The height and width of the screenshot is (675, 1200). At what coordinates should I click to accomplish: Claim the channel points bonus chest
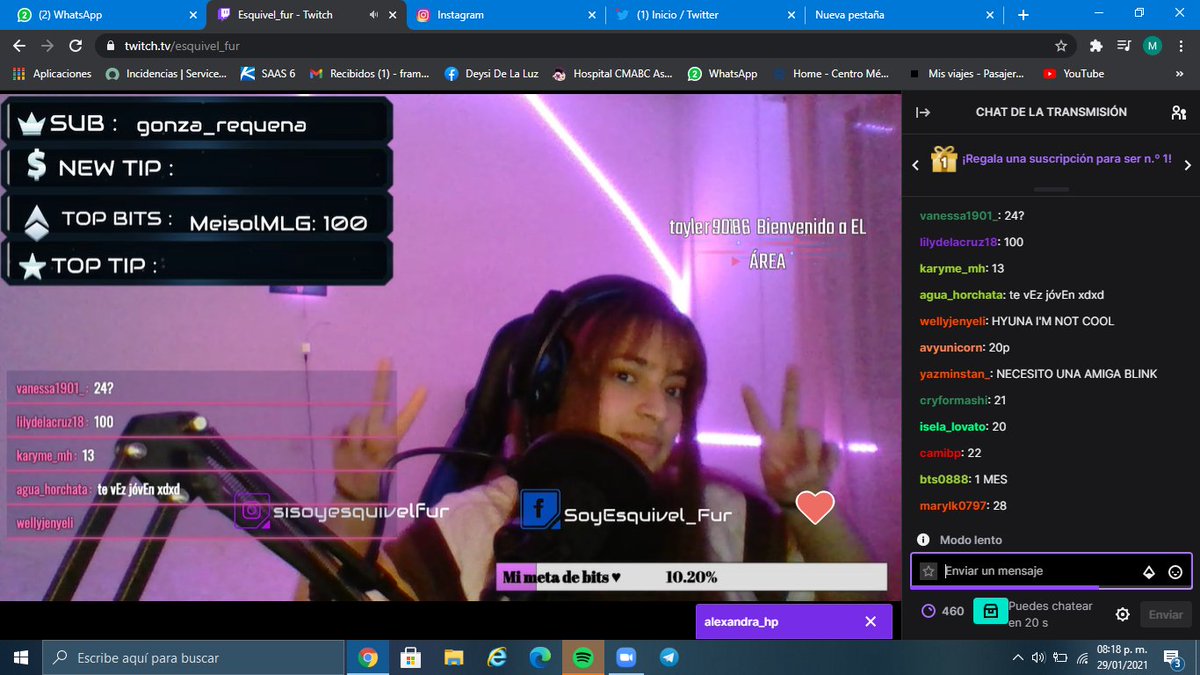pos(989,612)
